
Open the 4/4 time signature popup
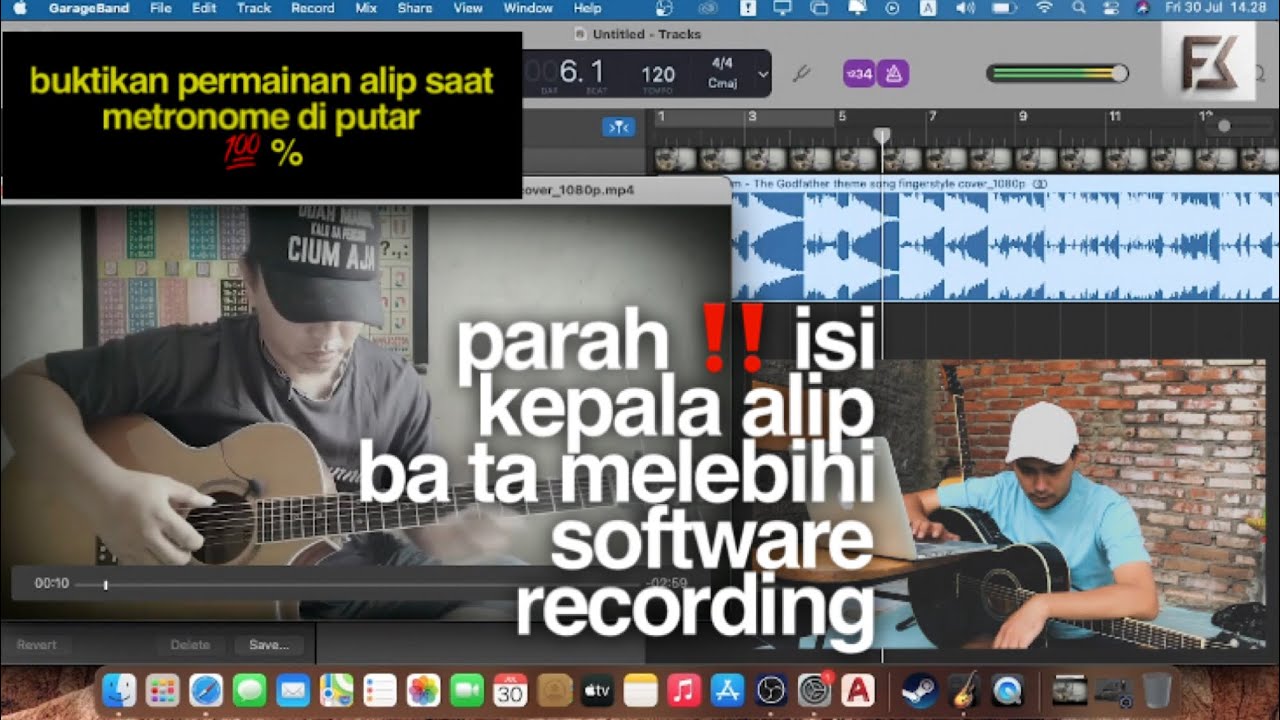[722, 63]
